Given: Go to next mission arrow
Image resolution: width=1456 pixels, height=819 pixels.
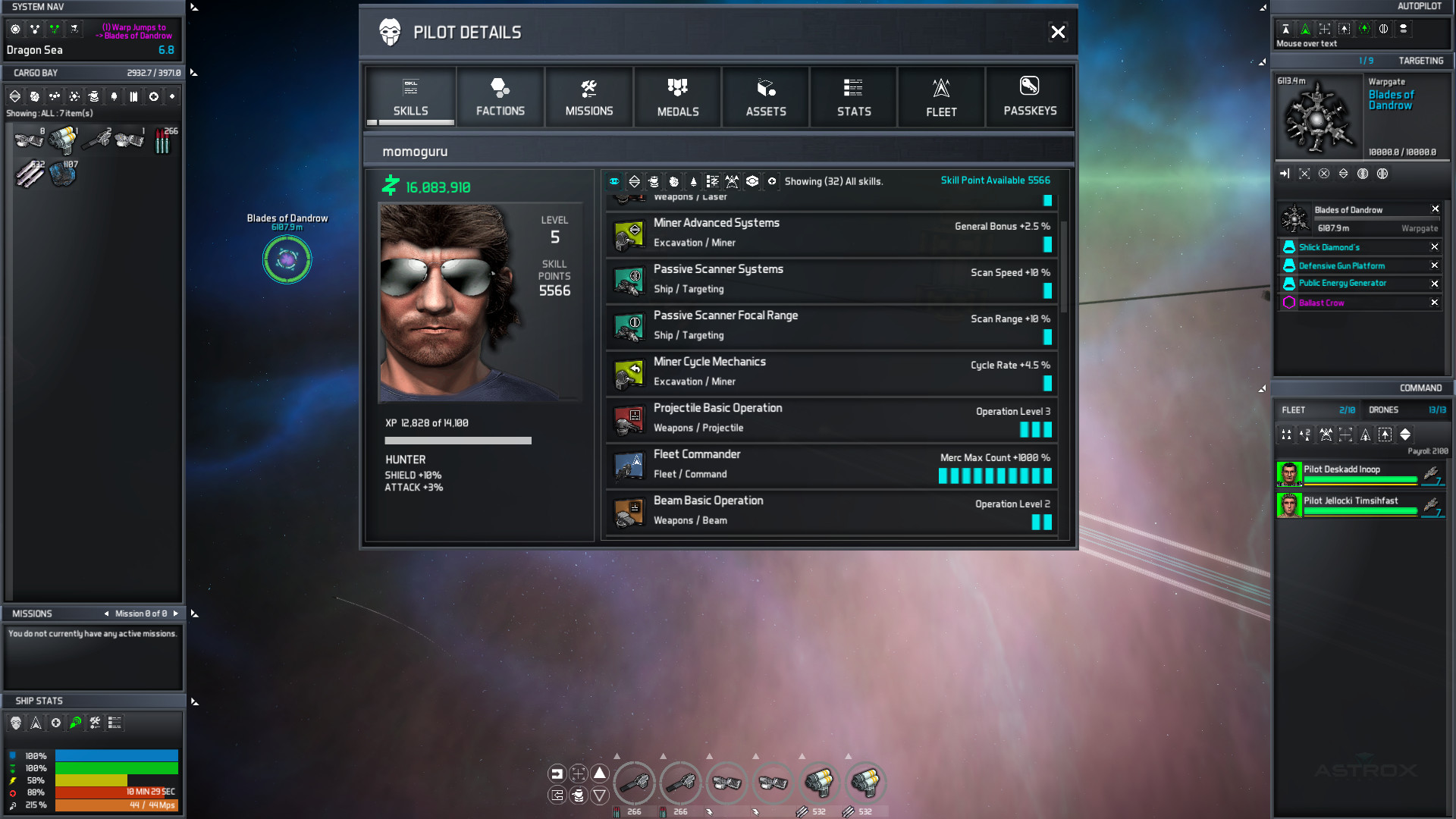Looking at the screenshot, I should [x=176, y=613].
